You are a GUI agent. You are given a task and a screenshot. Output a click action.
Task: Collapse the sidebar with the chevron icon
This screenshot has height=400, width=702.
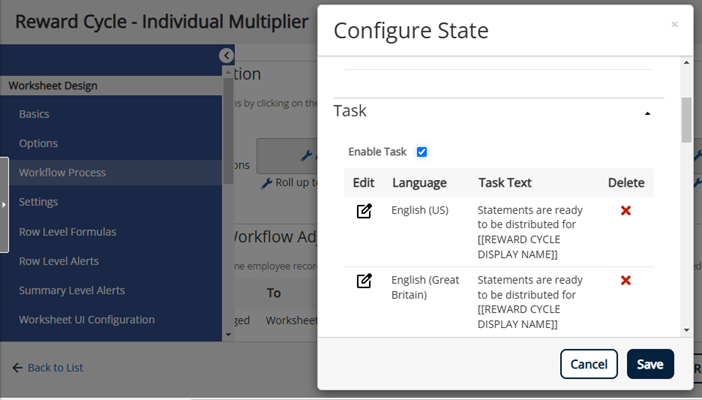pos(227,56)
